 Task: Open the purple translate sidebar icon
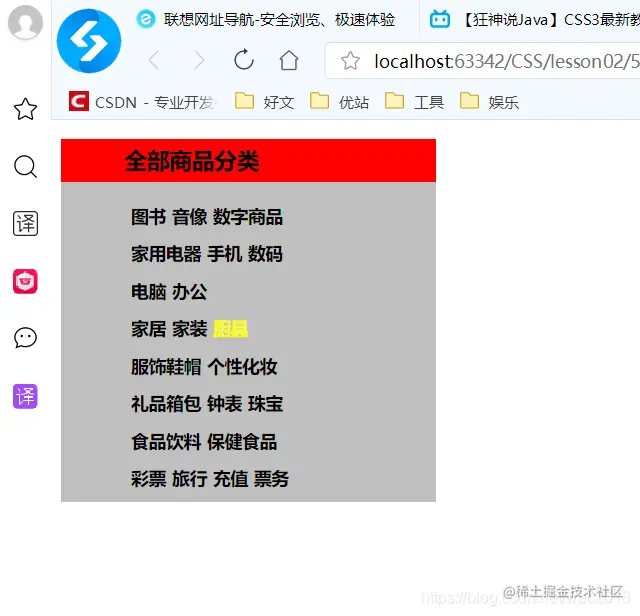(x=25, y=396)
